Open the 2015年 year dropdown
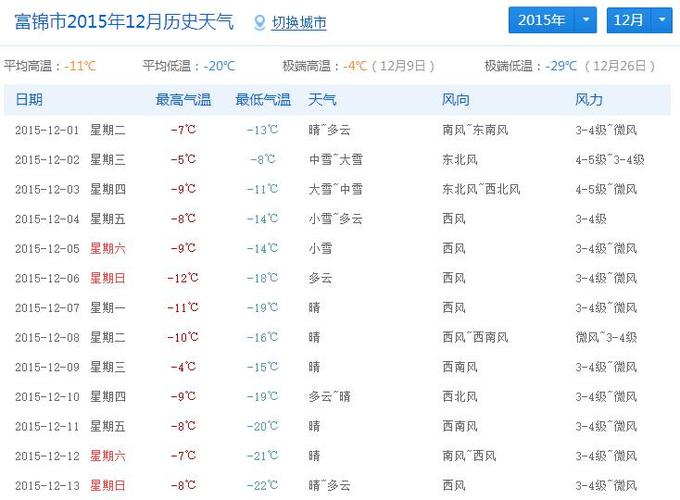680x500 pixels. [x=552, y=20]
